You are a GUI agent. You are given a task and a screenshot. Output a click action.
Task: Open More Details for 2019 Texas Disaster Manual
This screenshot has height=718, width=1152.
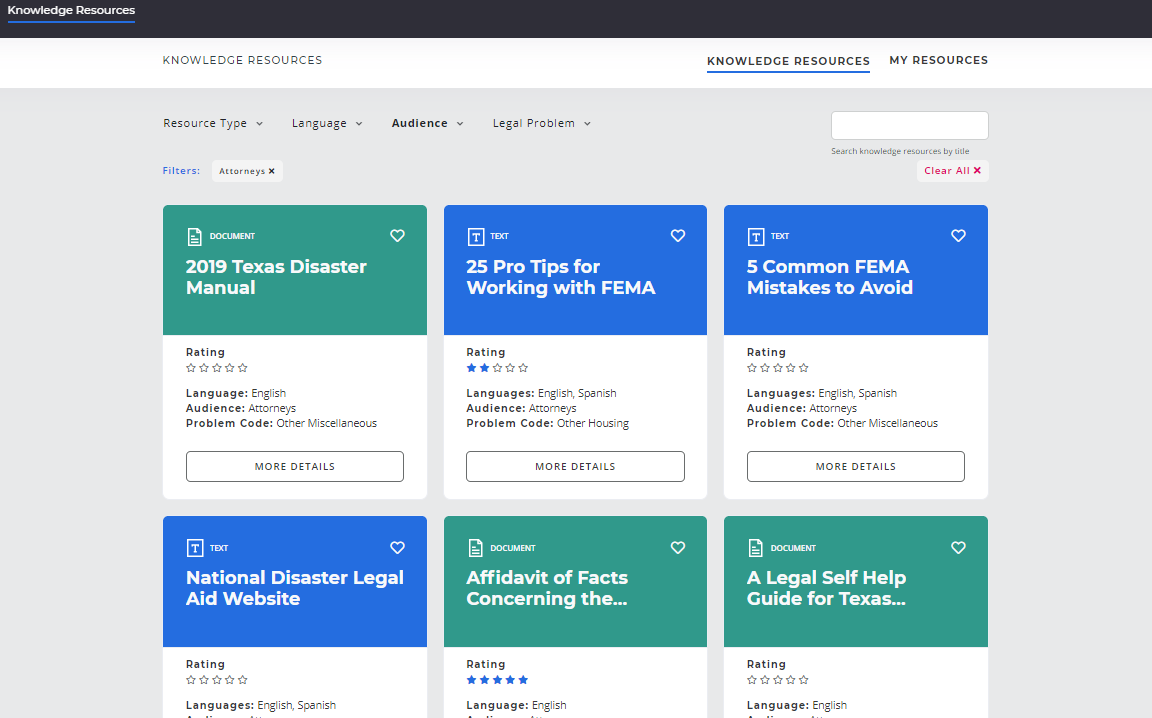295,467
